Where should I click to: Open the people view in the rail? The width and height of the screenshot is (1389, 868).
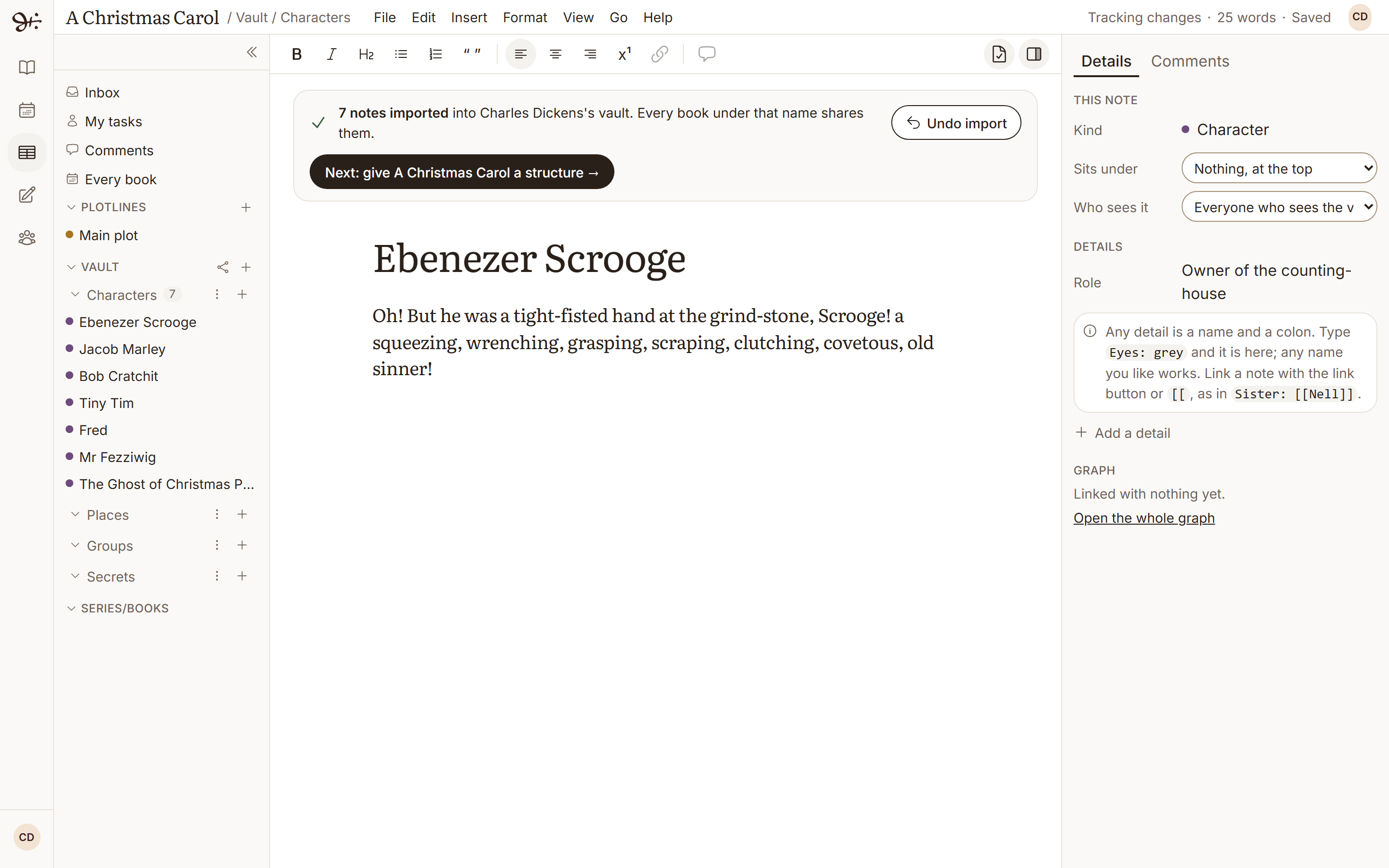[x=27, y=237]
